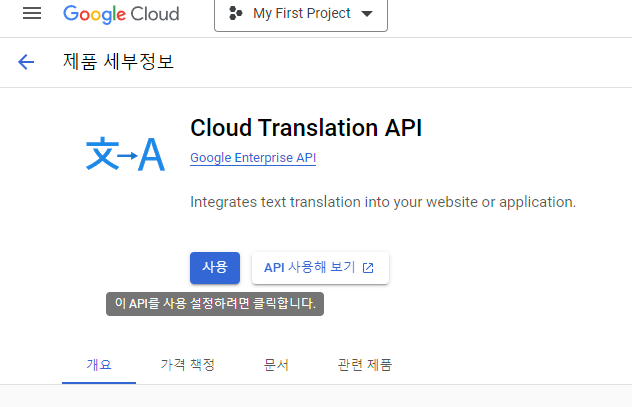Click the Integrates text translation description

pos(383,202)
